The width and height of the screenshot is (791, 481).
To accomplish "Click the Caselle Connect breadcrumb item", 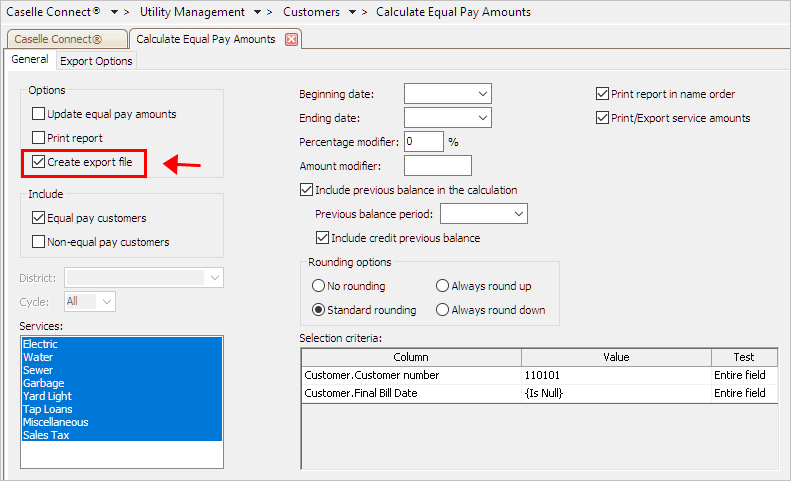I will (x=53, y=12).
